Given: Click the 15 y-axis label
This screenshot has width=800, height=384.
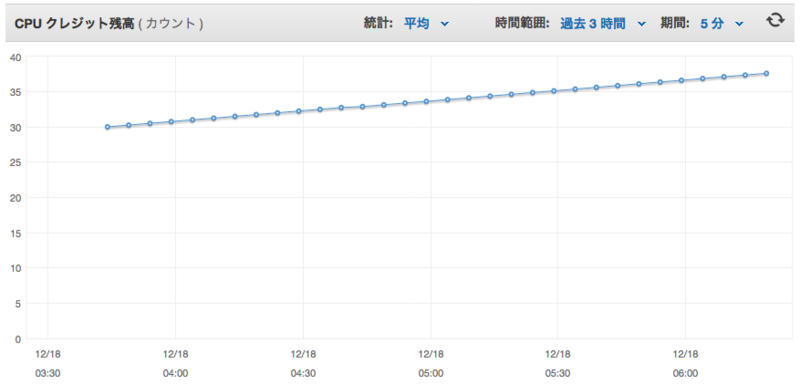Looking at the screenshot, I should coord(15,234).
